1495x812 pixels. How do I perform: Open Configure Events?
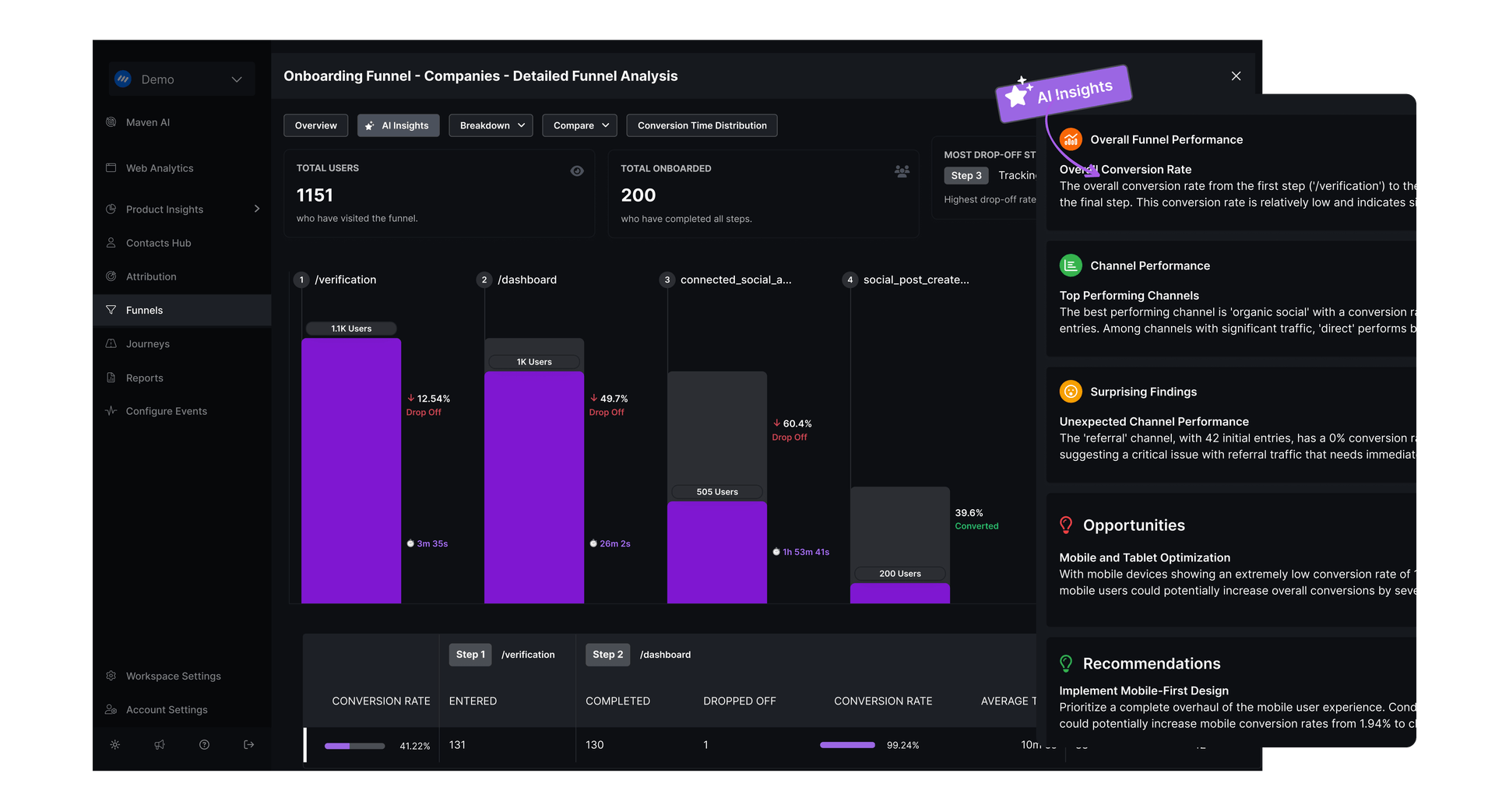pos(167,411)
